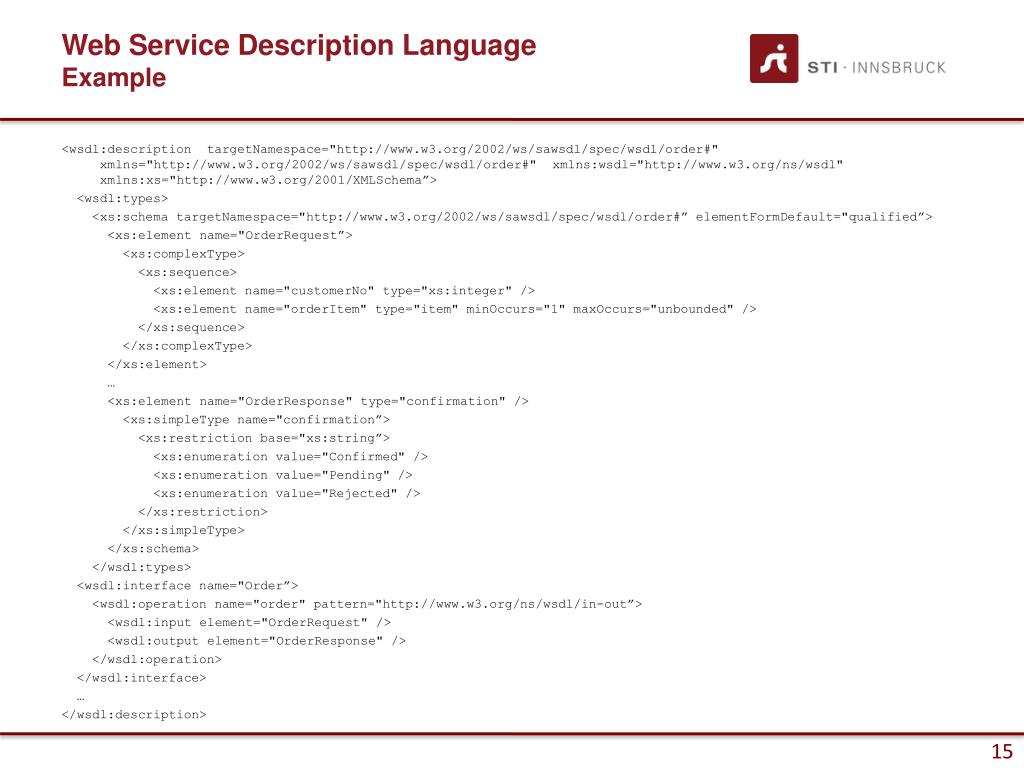Click the orderItem element line

click(x=455, y=309)
